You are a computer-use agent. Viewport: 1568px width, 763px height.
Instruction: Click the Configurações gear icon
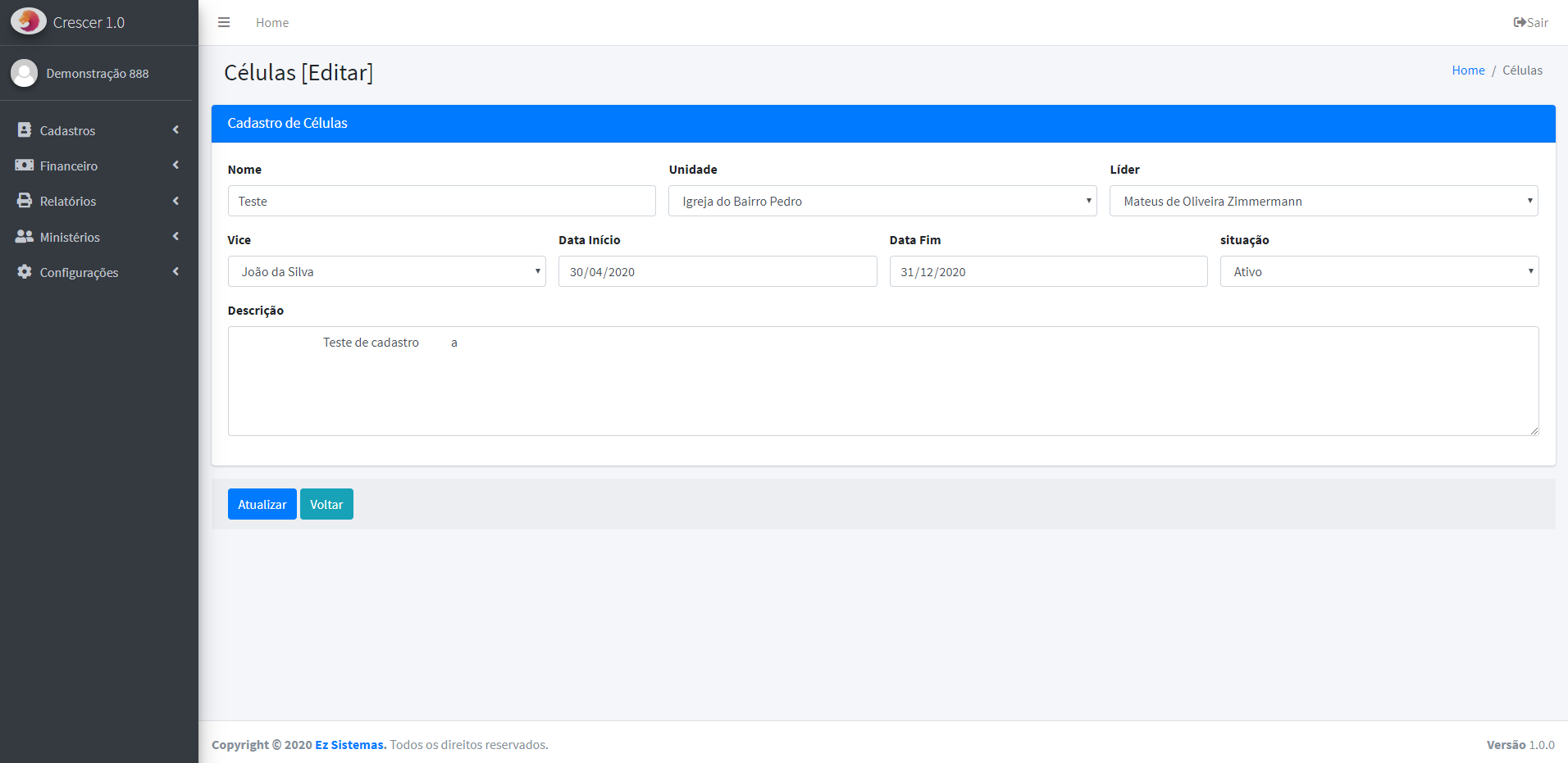click(x=25, y=271)
